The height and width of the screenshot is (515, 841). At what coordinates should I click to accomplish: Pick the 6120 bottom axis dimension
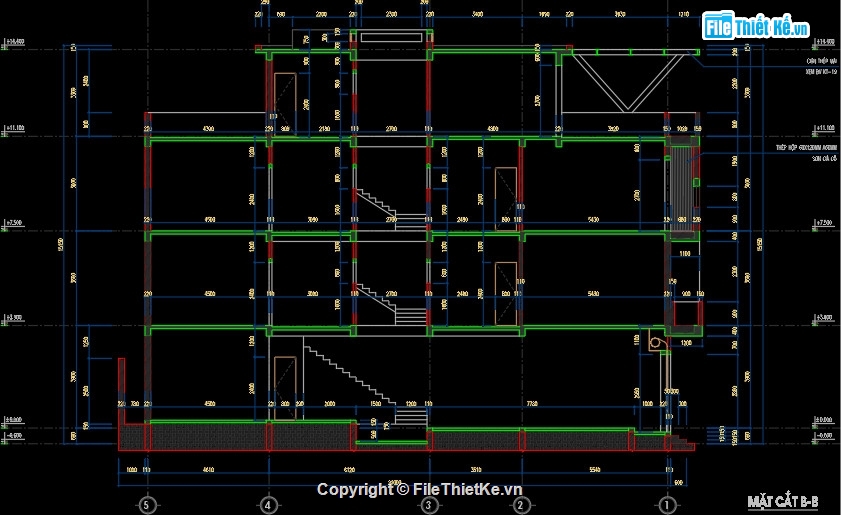pyautogui.click(x=349, y=470)
